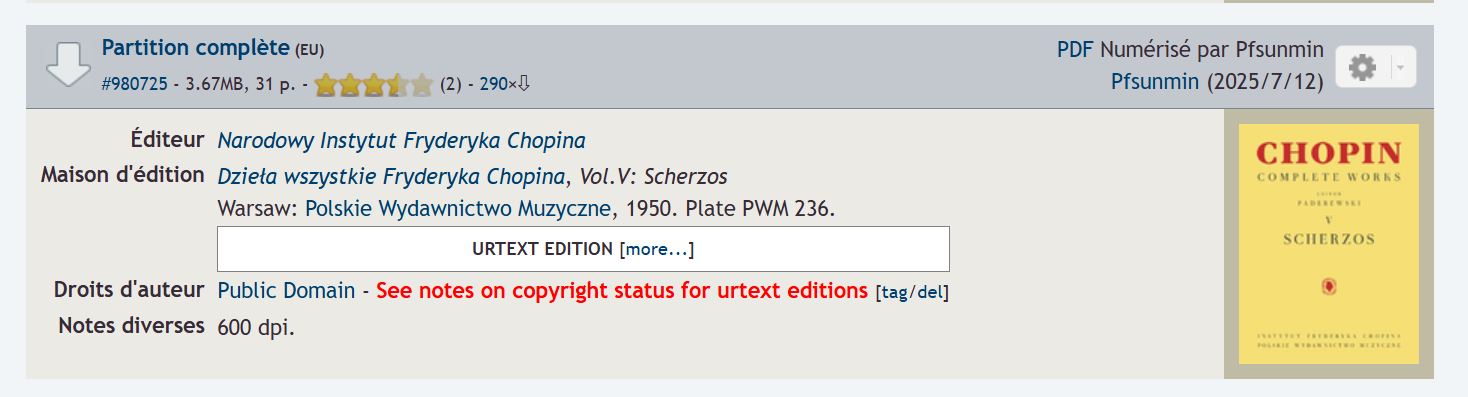
Task: Rate the score with the first star
Action: (326, 85)
